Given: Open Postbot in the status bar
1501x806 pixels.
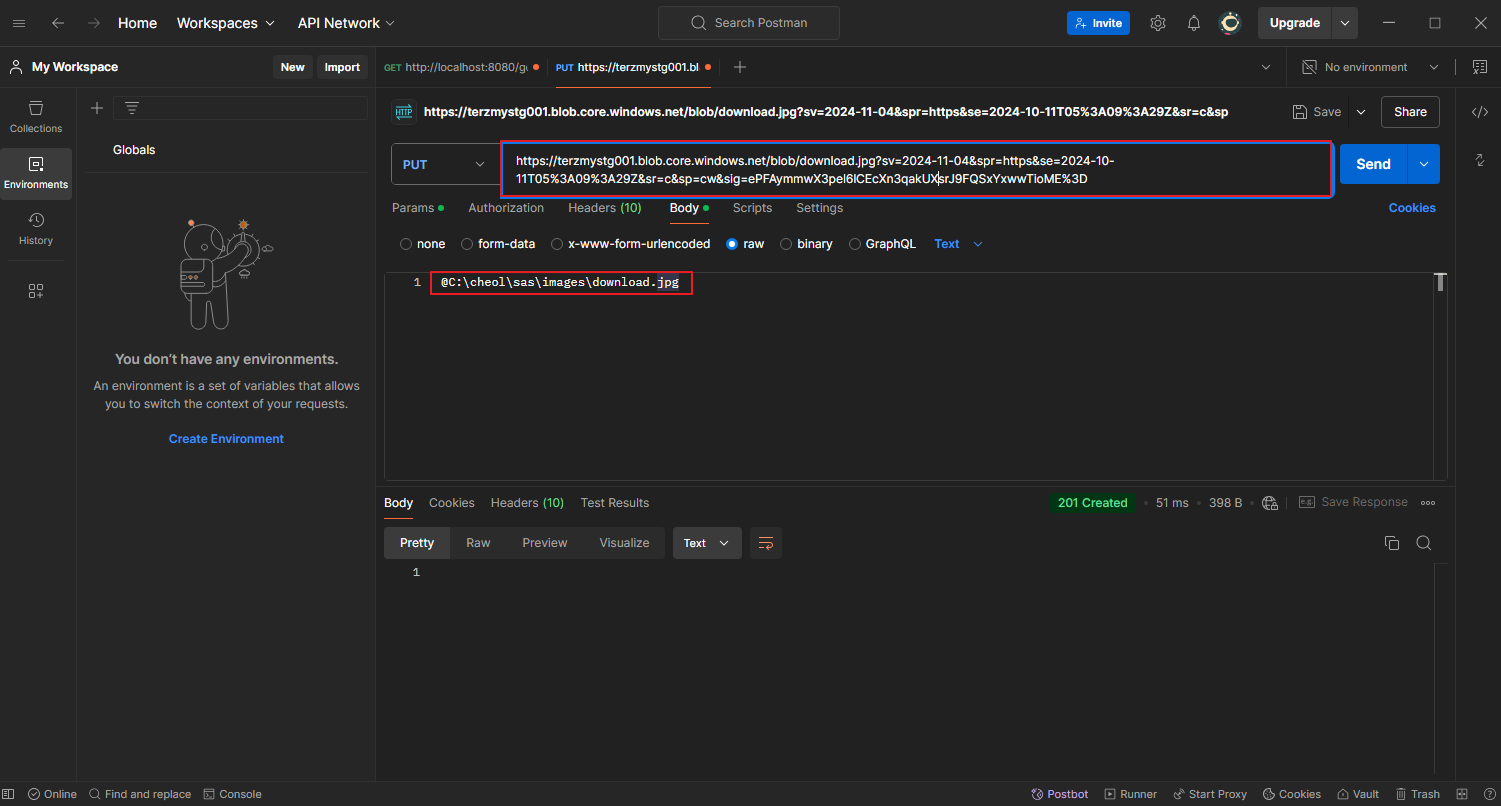Looking at the screenshot, I should (1059, 794).
